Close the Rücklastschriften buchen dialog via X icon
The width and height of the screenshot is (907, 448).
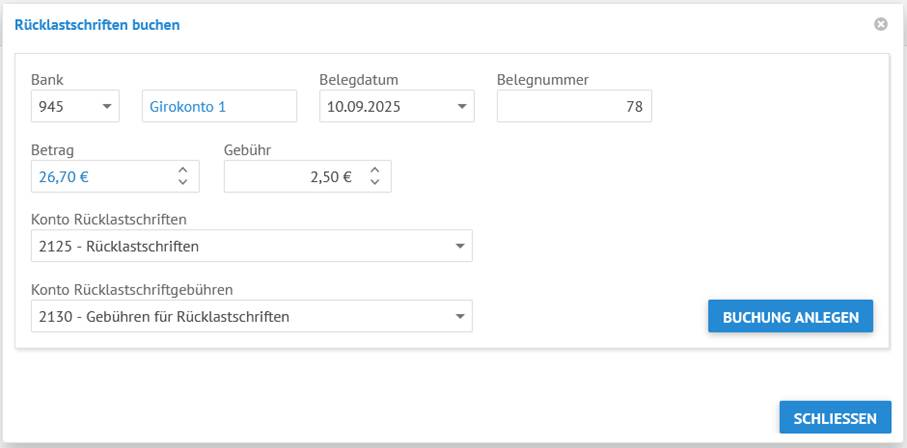coord(881,24)
